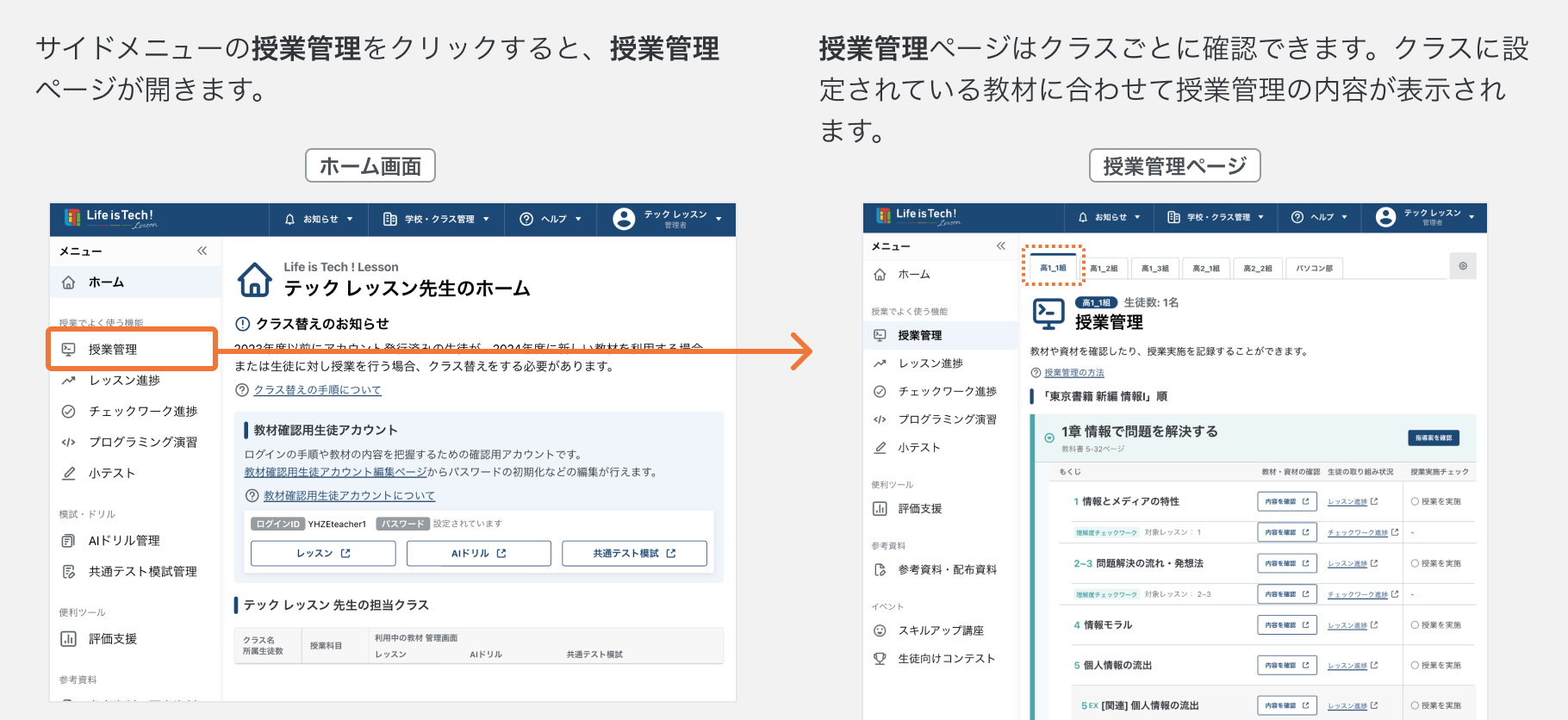Open 学校・クラス管理 dropdown on home screen
The image size is (1568, 720).
(436, 219)
